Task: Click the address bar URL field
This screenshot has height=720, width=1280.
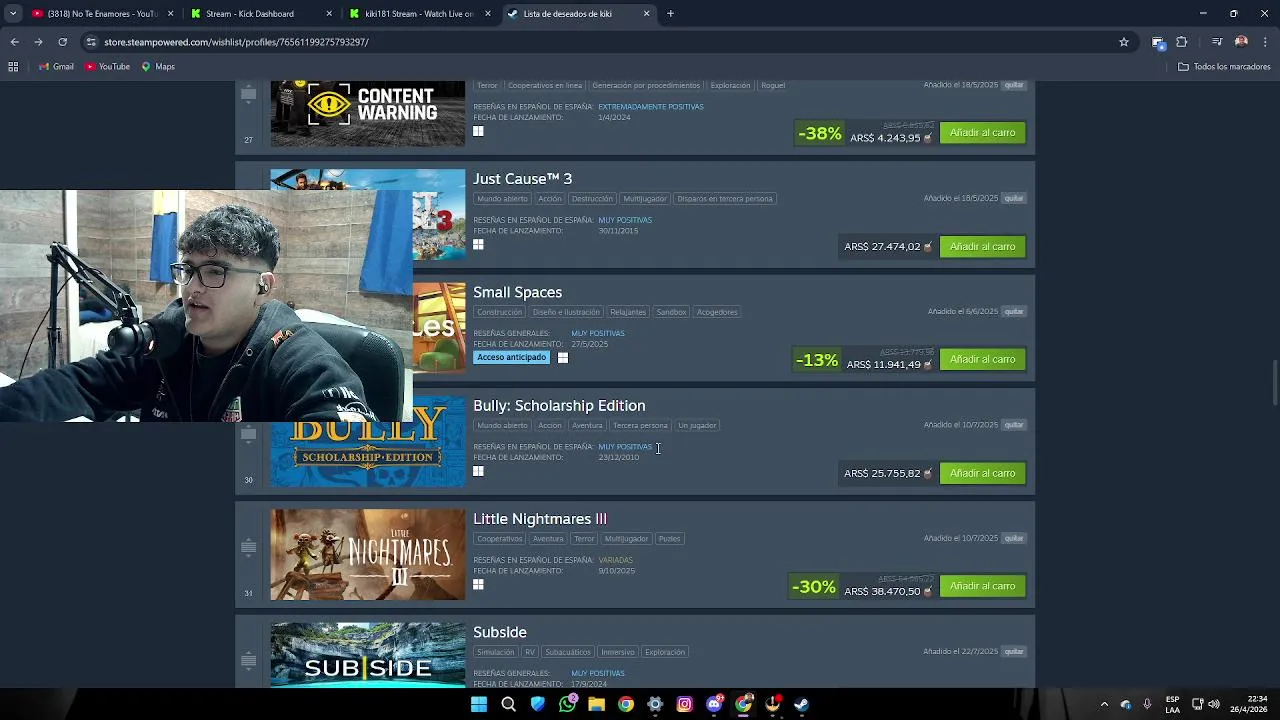Action: 600,42
